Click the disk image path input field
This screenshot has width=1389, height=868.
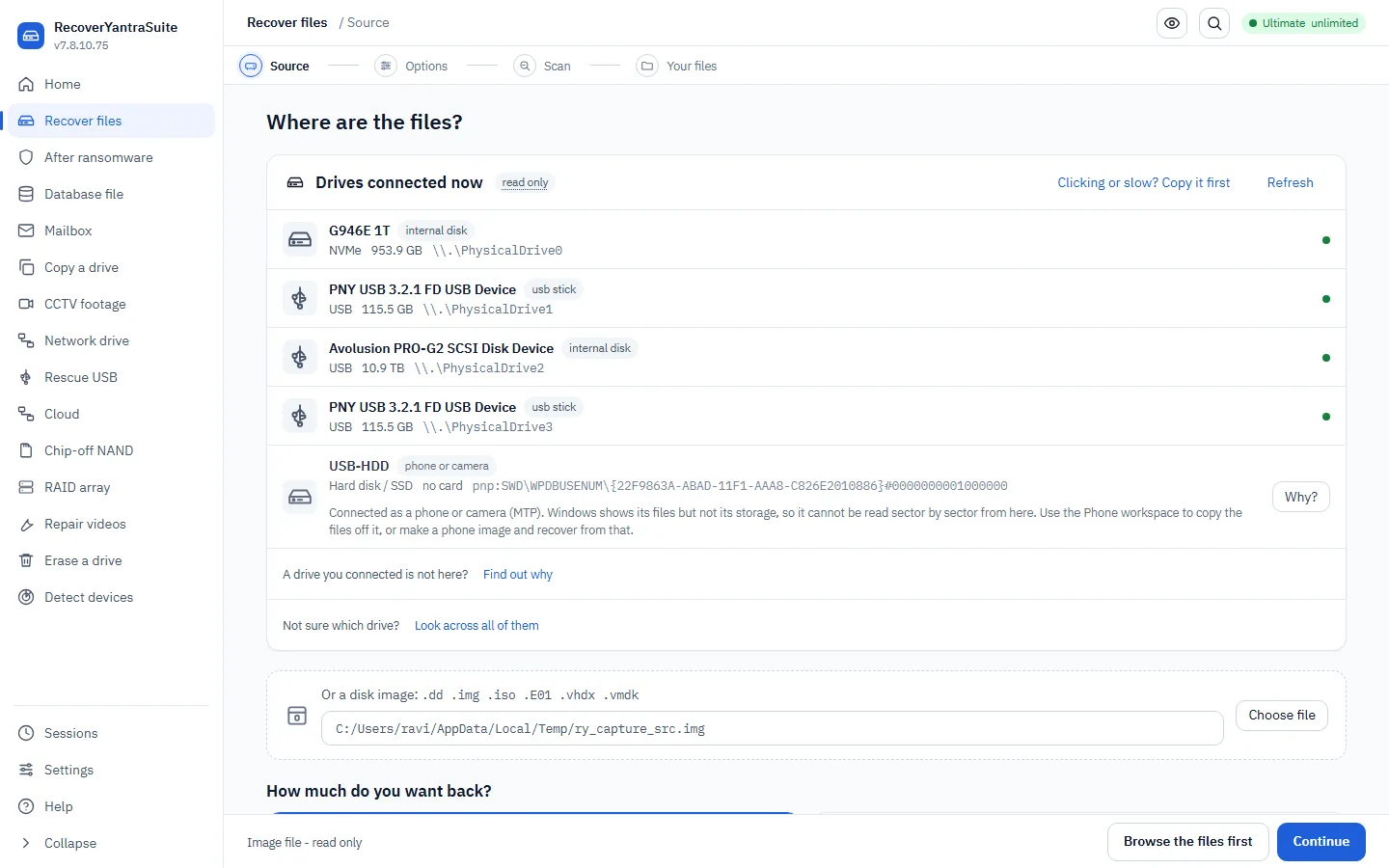click(x=772, y=728)
